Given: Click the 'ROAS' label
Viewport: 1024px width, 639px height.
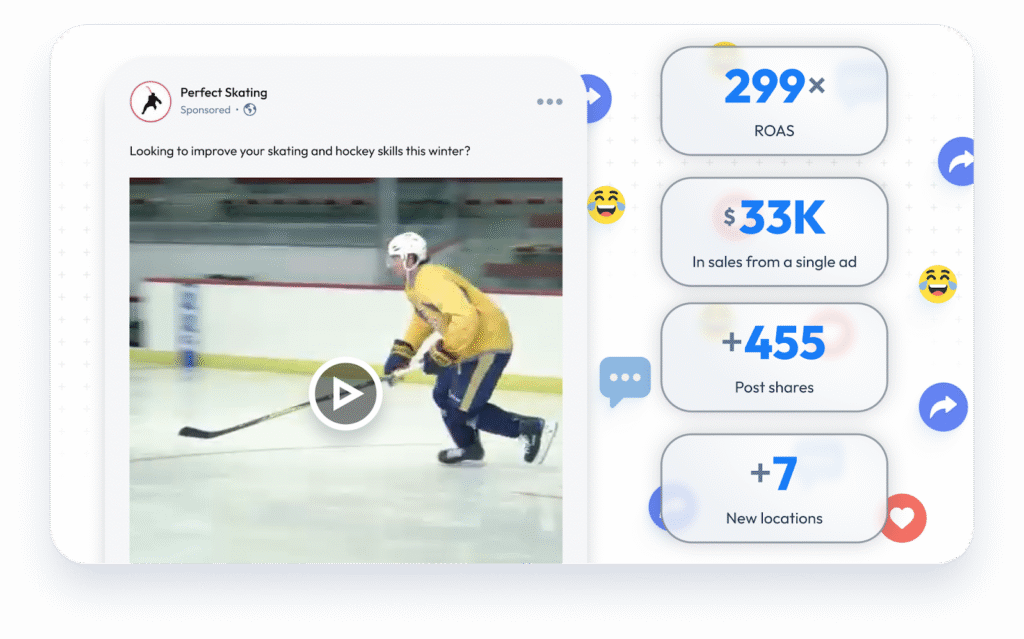Looking at the screenshot, I should coord(774,131).
